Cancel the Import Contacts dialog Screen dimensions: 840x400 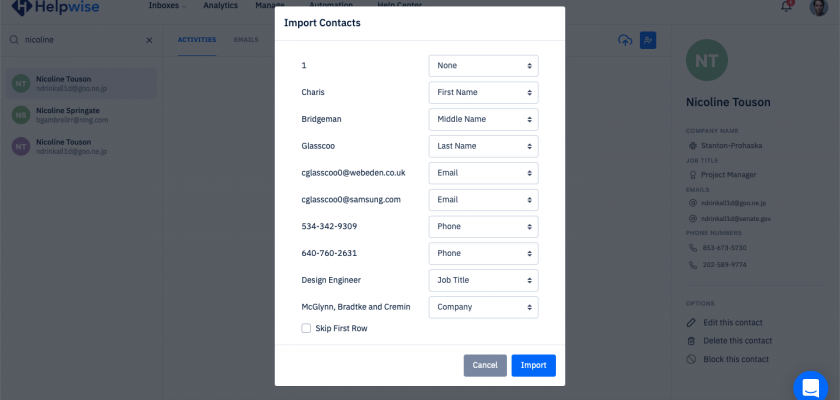485,366
